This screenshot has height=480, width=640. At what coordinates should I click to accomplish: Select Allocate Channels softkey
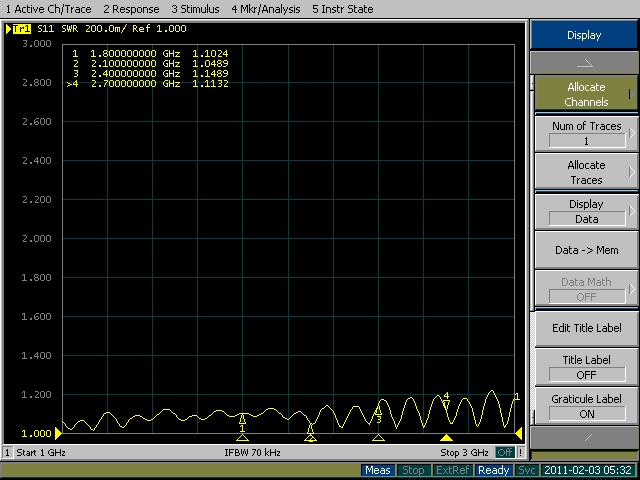pyautogui.click(x=586, y=94)
